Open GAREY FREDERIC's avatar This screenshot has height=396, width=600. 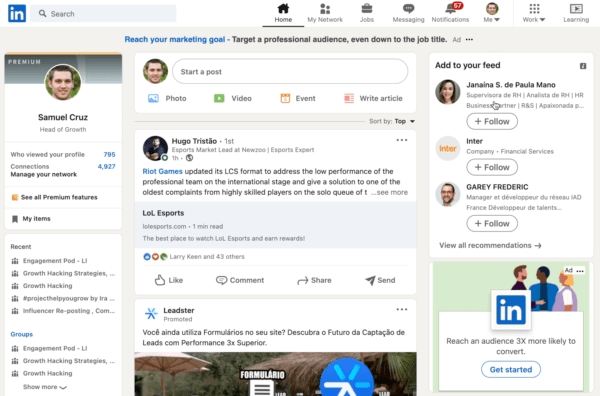tap(448, 194)
